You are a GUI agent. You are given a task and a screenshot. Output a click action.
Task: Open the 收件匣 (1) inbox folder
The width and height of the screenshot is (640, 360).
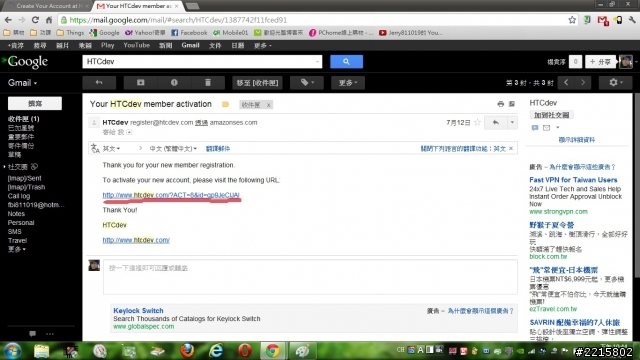23,119
